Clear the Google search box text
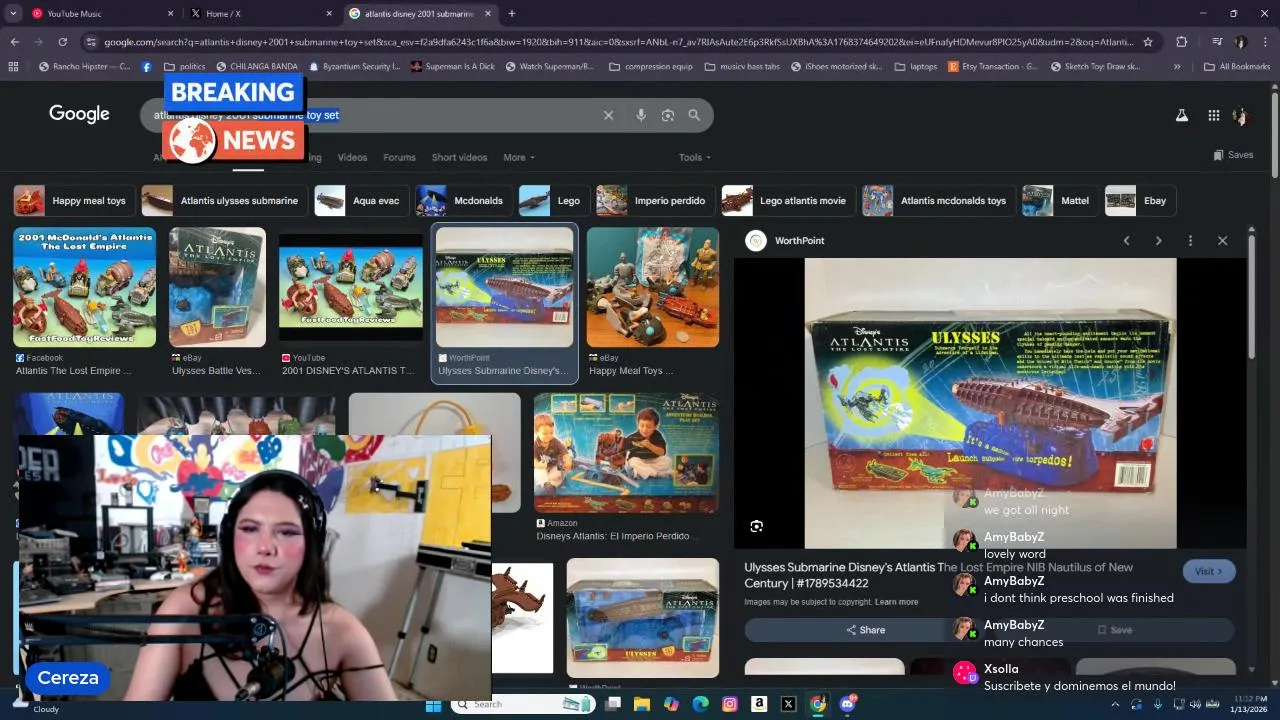The image size is (1280, 720). point(608,115)
